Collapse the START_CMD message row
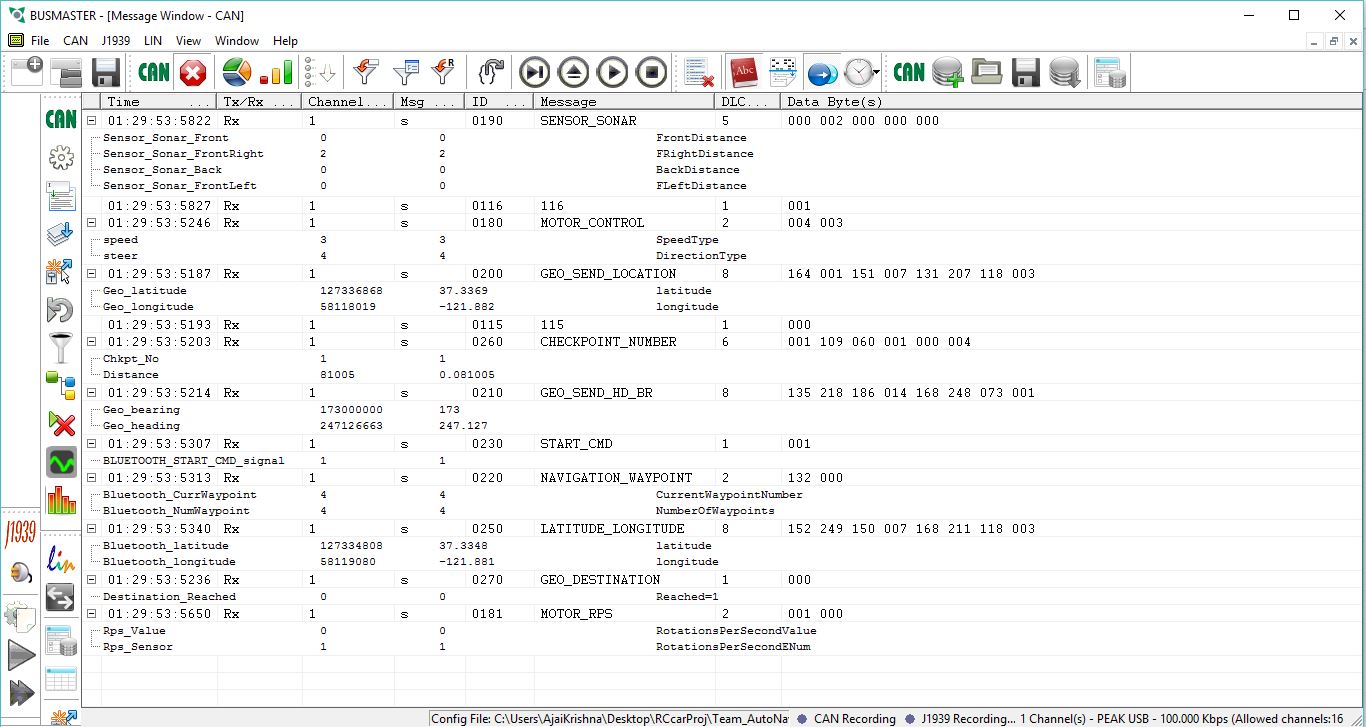Image resolution: width=1366 pixels, height=727 pixels. click(91, 444)
